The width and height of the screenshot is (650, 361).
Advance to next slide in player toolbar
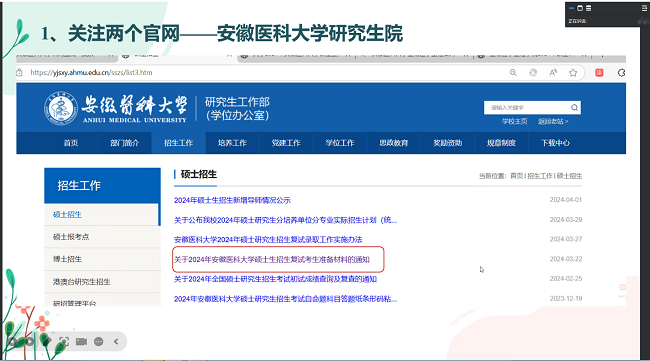pyautogui.click(x=29, y=342)
